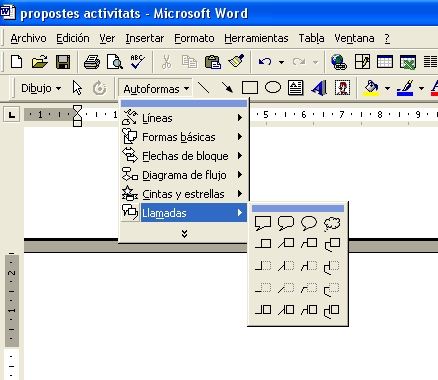The width and height of the screenshot is (438, 380).
Task: Select the Ellipse drawing tool
Action: click(273, 88)
